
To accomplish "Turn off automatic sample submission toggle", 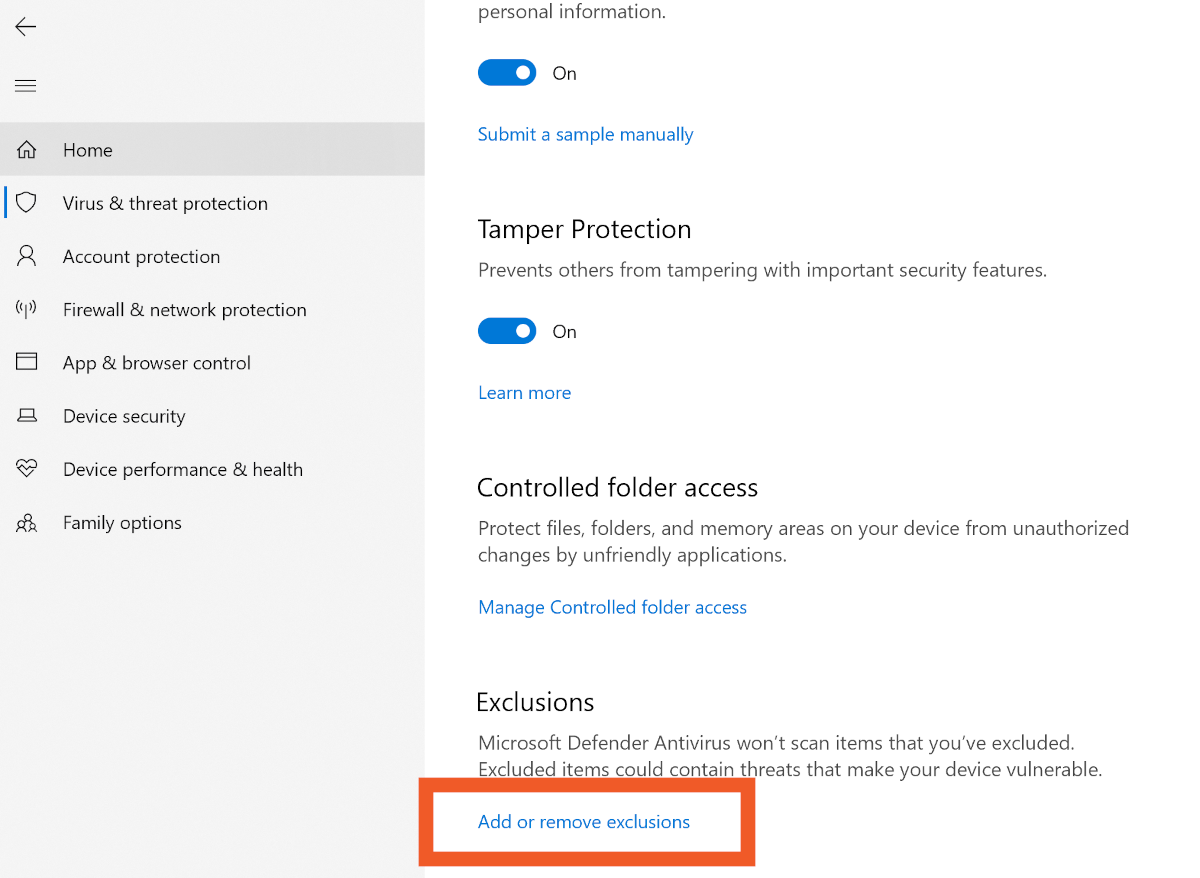I will point(507,73).
